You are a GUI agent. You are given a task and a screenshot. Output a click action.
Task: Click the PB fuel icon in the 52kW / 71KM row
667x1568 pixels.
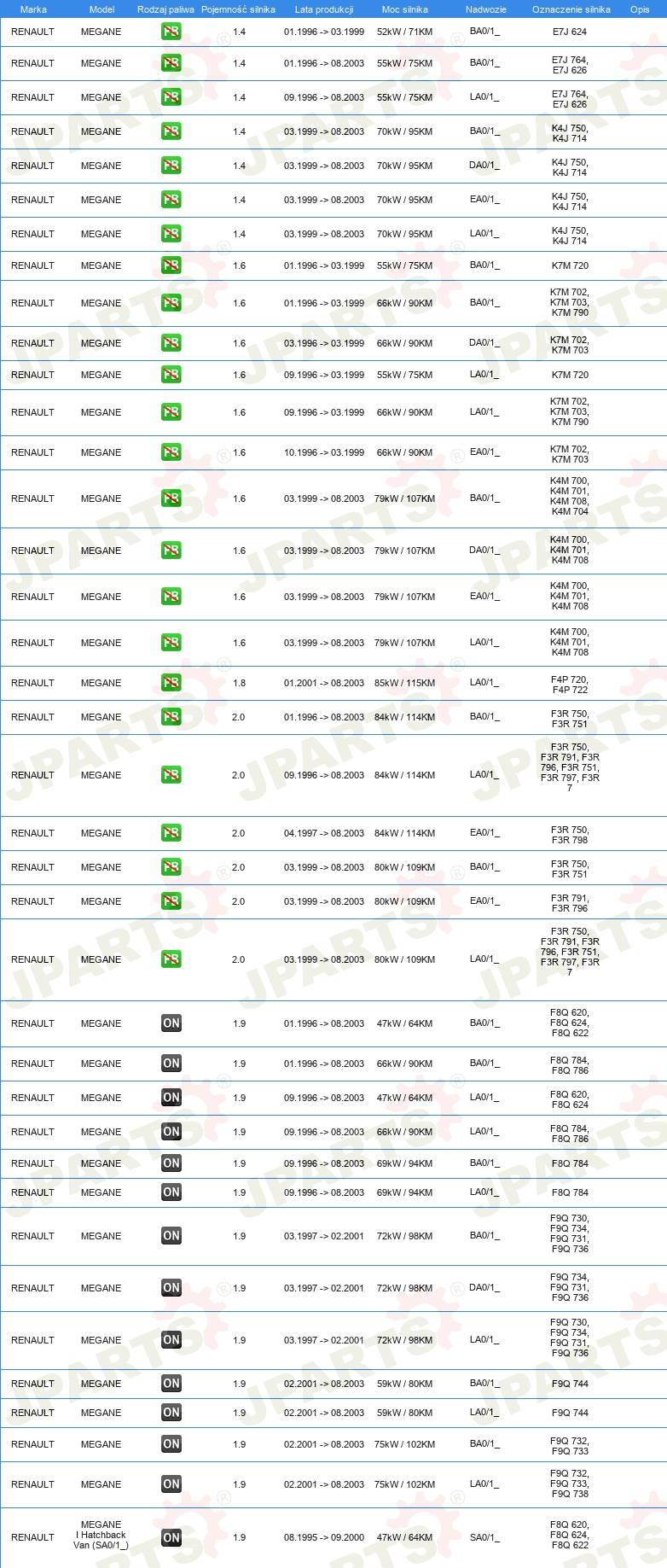pos(171,32)
